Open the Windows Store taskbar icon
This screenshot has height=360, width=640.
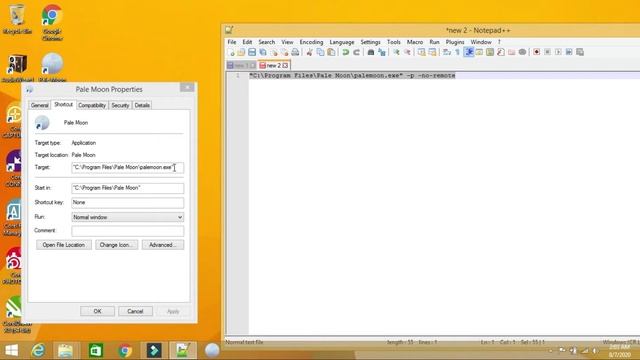click(x=96, y=350)
